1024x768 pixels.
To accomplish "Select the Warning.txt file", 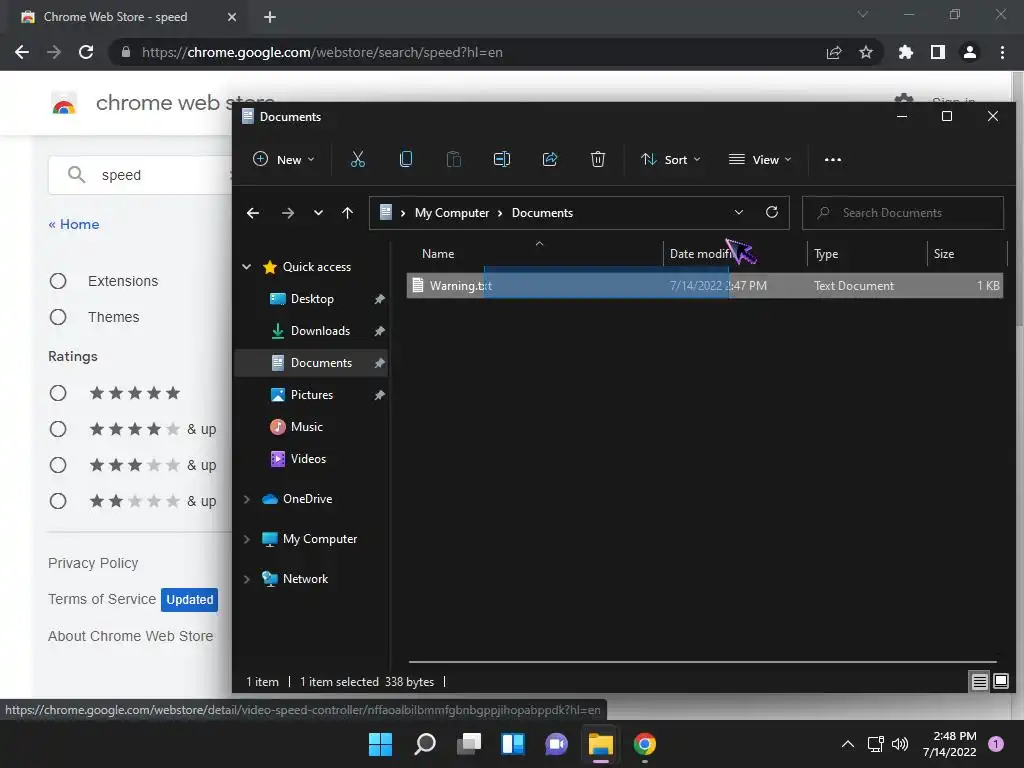I will 704,285.
